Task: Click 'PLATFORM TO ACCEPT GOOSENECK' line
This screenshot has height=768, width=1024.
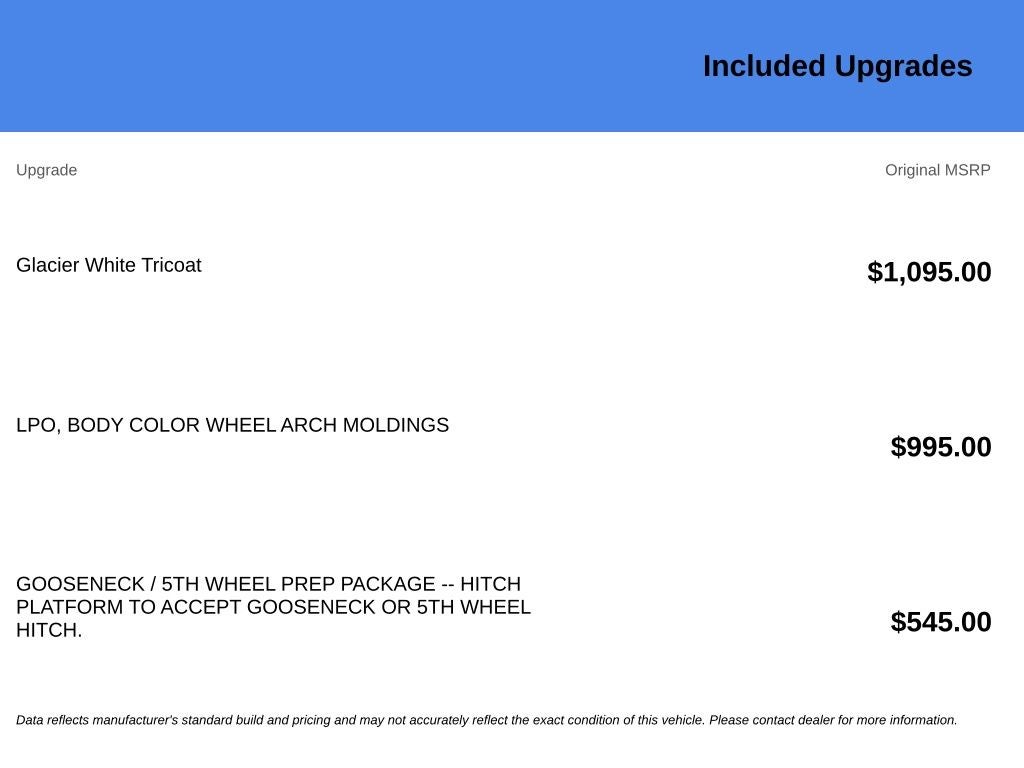Action: pyautogui.click(x=196, y=607)
